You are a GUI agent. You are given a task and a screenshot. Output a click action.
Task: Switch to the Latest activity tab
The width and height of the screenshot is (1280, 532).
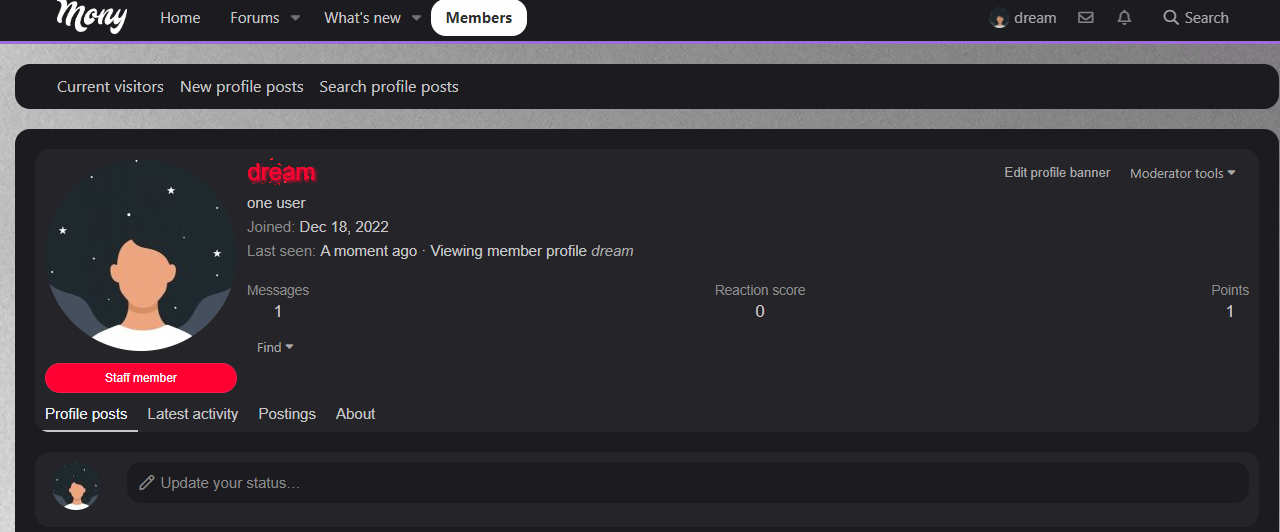coord(193,414)
